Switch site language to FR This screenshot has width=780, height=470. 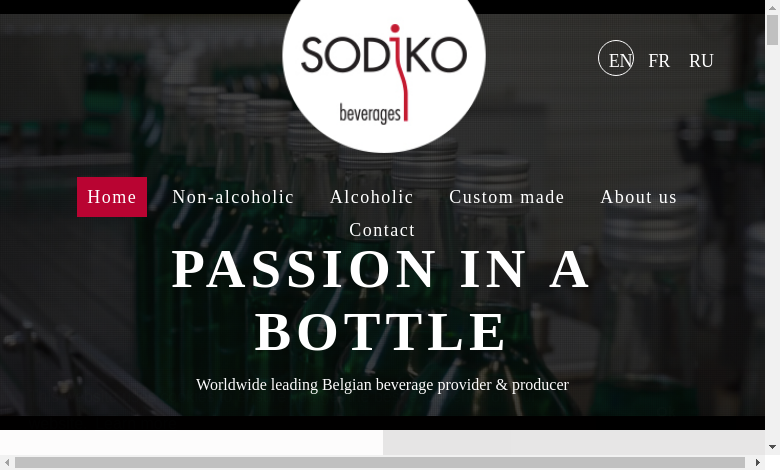(659, 61)
